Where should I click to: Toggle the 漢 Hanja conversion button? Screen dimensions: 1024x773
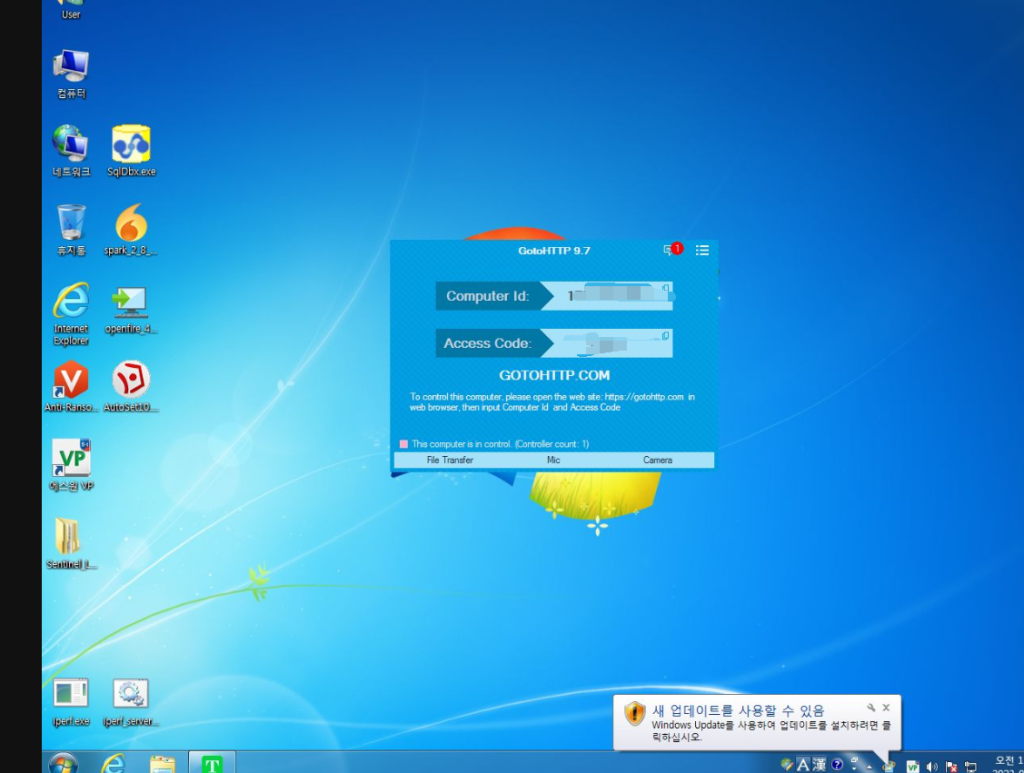[x=819, y=765]
